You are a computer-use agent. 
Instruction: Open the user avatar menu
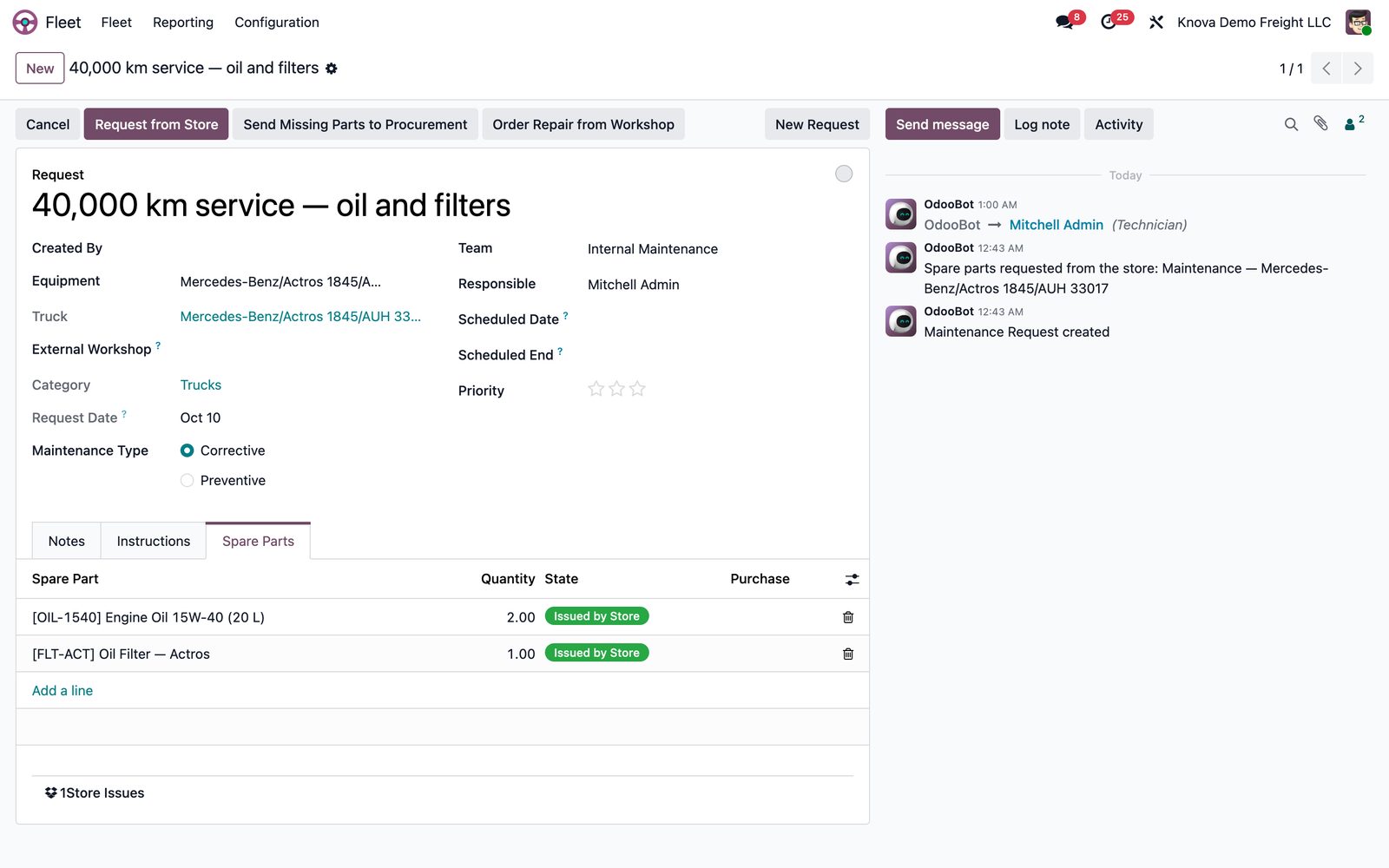coord(1358,23)
